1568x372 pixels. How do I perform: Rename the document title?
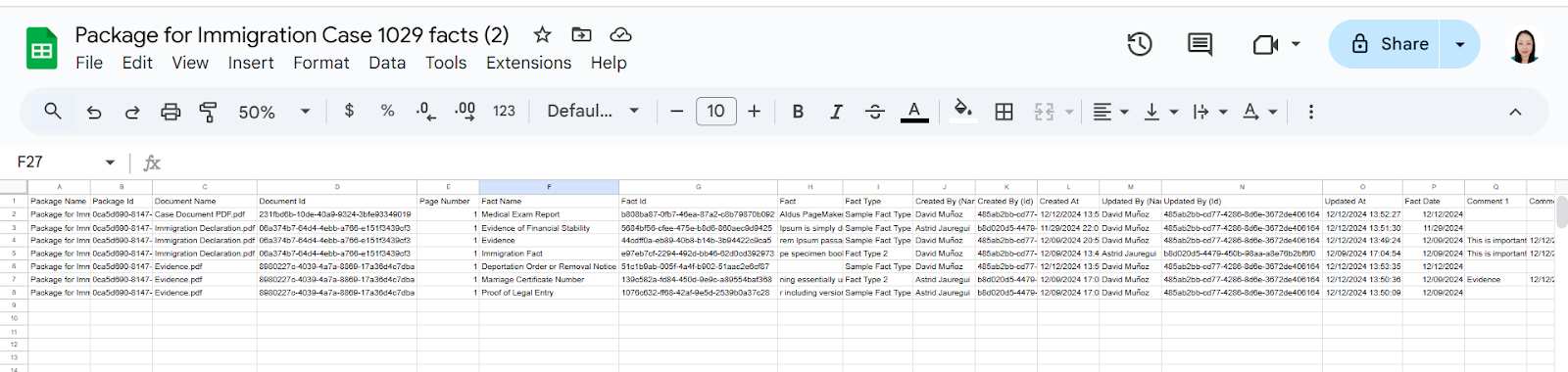(292, 35)
